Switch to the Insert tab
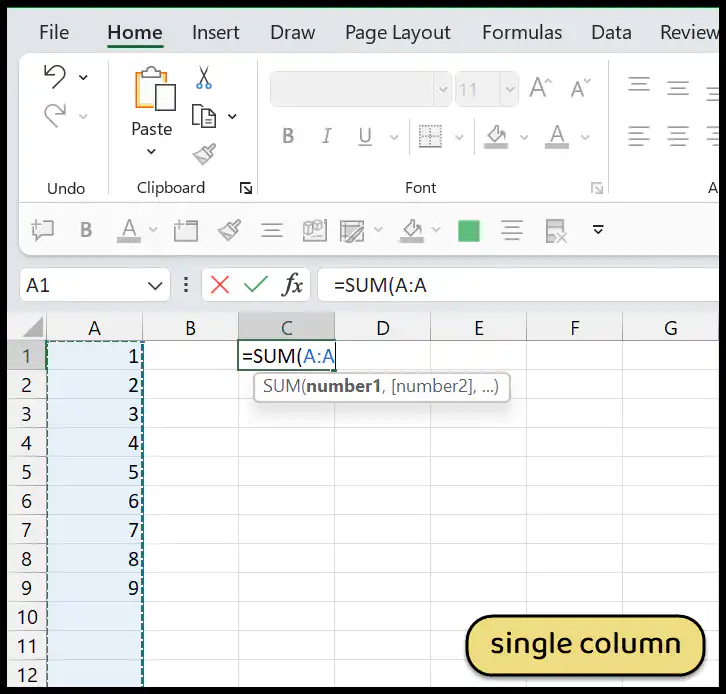The width and height of the screenshot is (726, 694). (216, 32)
